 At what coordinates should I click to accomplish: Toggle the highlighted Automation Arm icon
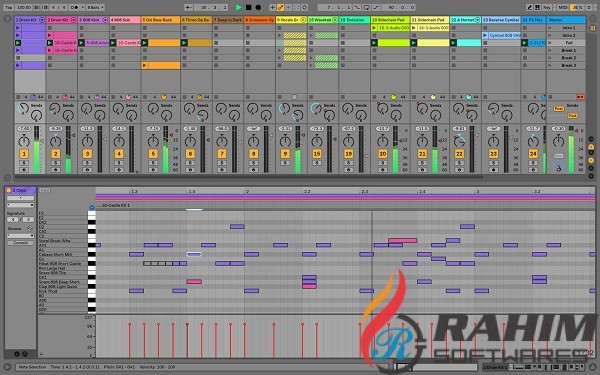click(280, 7)
